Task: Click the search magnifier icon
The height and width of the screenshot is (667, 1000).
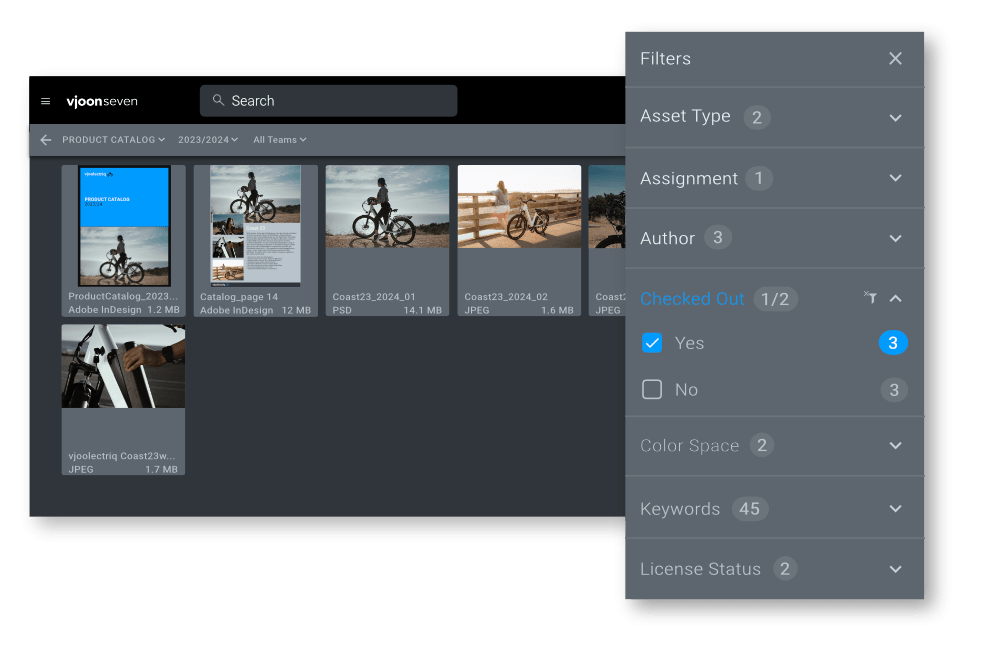Action: [x=218, y=101]
